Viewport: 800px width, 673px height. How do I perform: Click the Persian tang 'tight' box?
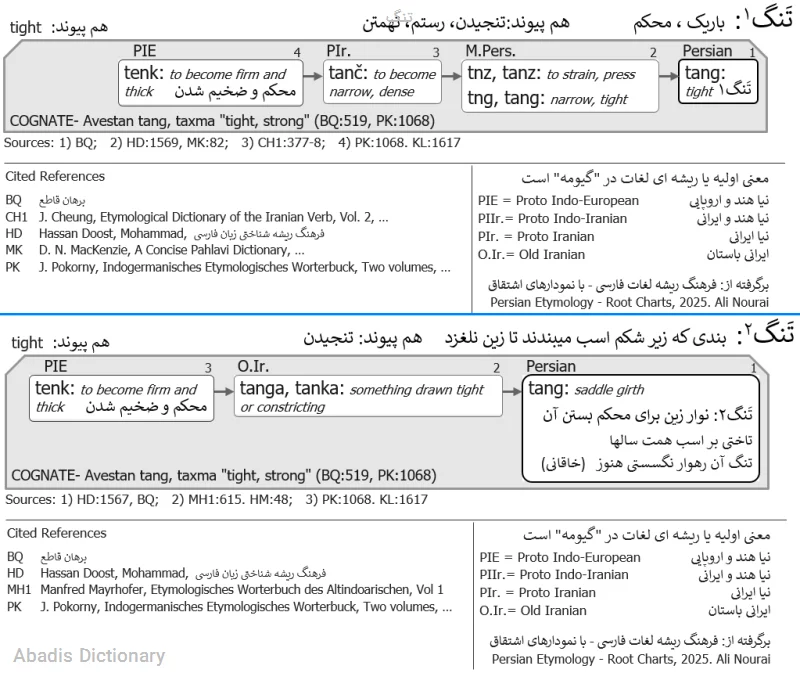718,82
